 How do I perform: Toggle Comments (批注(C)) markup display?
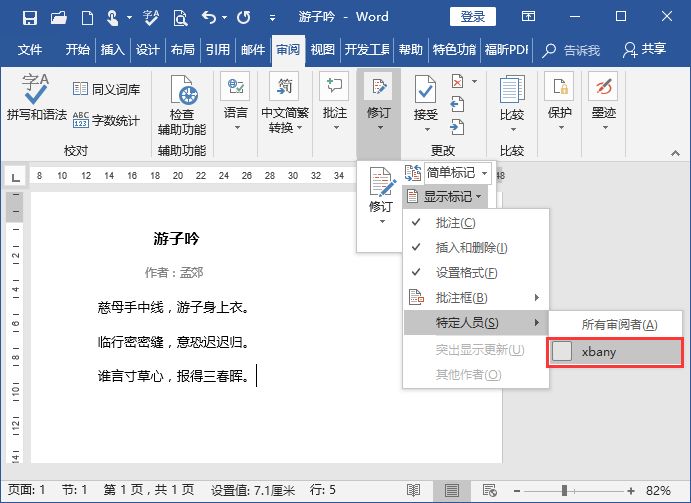click(476, 223)
